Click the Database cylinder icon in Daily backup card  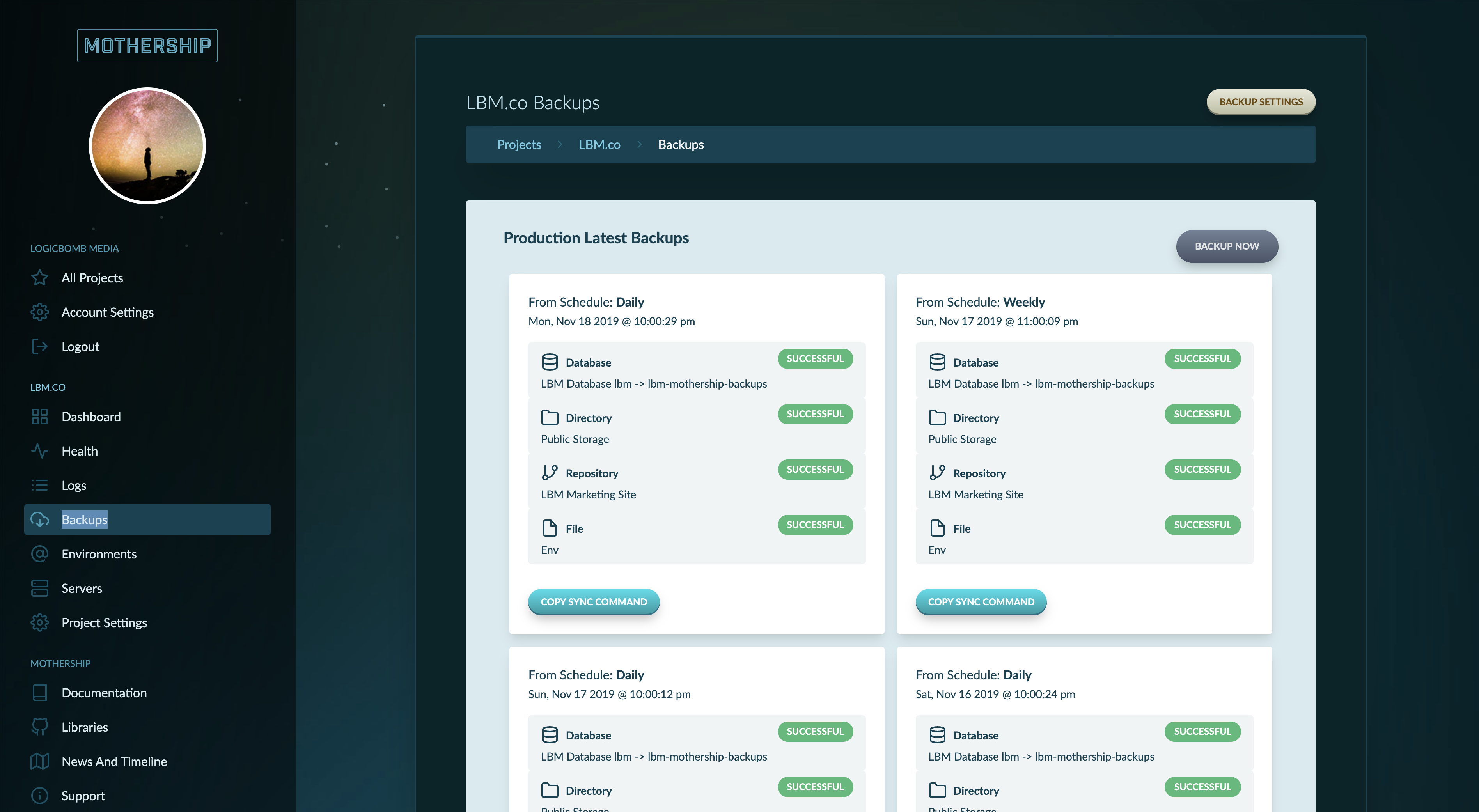(550, 362)
